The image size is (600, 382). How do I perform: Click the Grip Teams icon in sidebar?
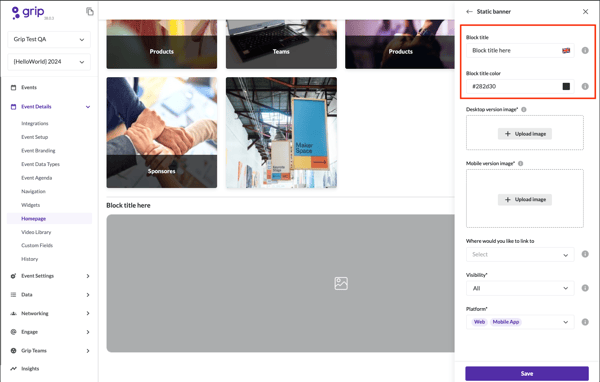click(13, 351)
